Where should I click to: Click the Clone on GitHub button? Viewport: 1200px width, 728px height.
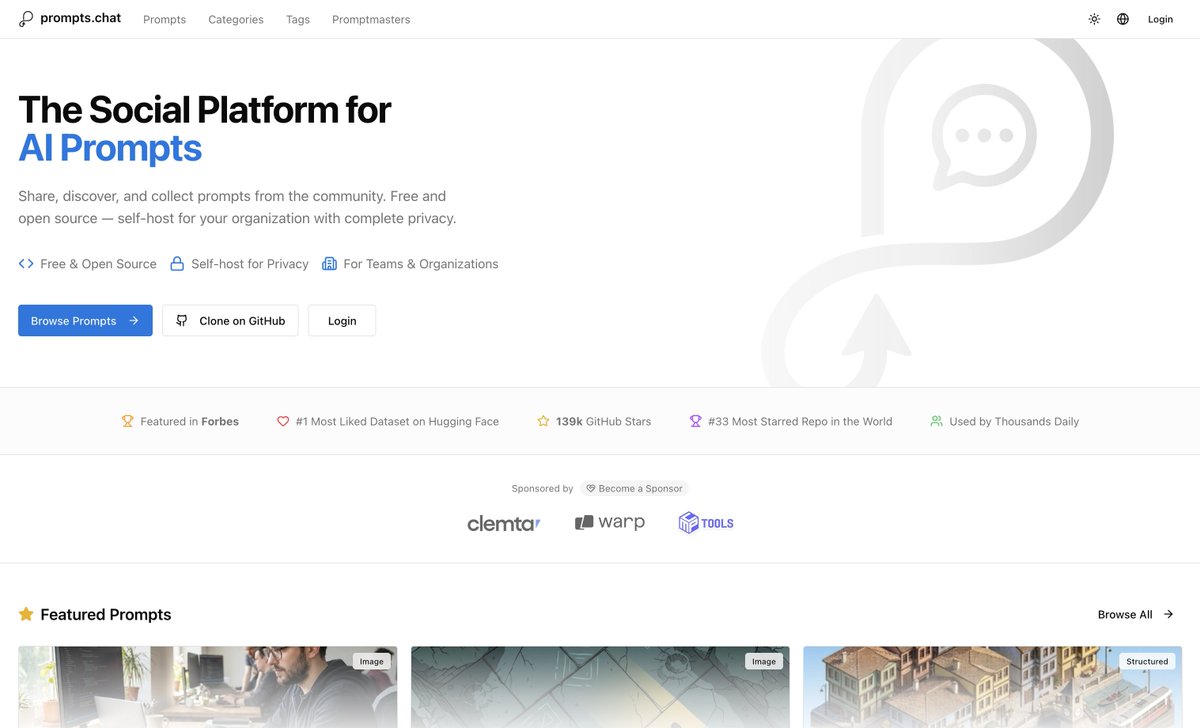click(230, 321)
